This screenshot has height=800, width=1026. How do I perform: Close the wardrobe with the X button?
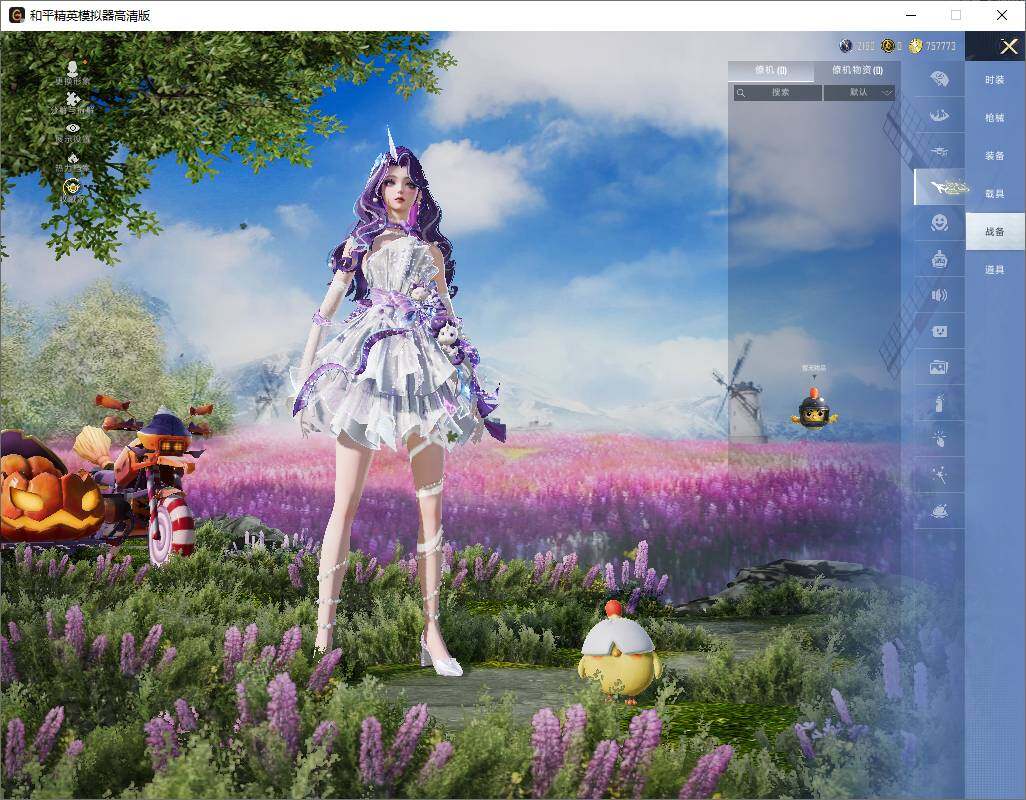(x=1009, y=46)
